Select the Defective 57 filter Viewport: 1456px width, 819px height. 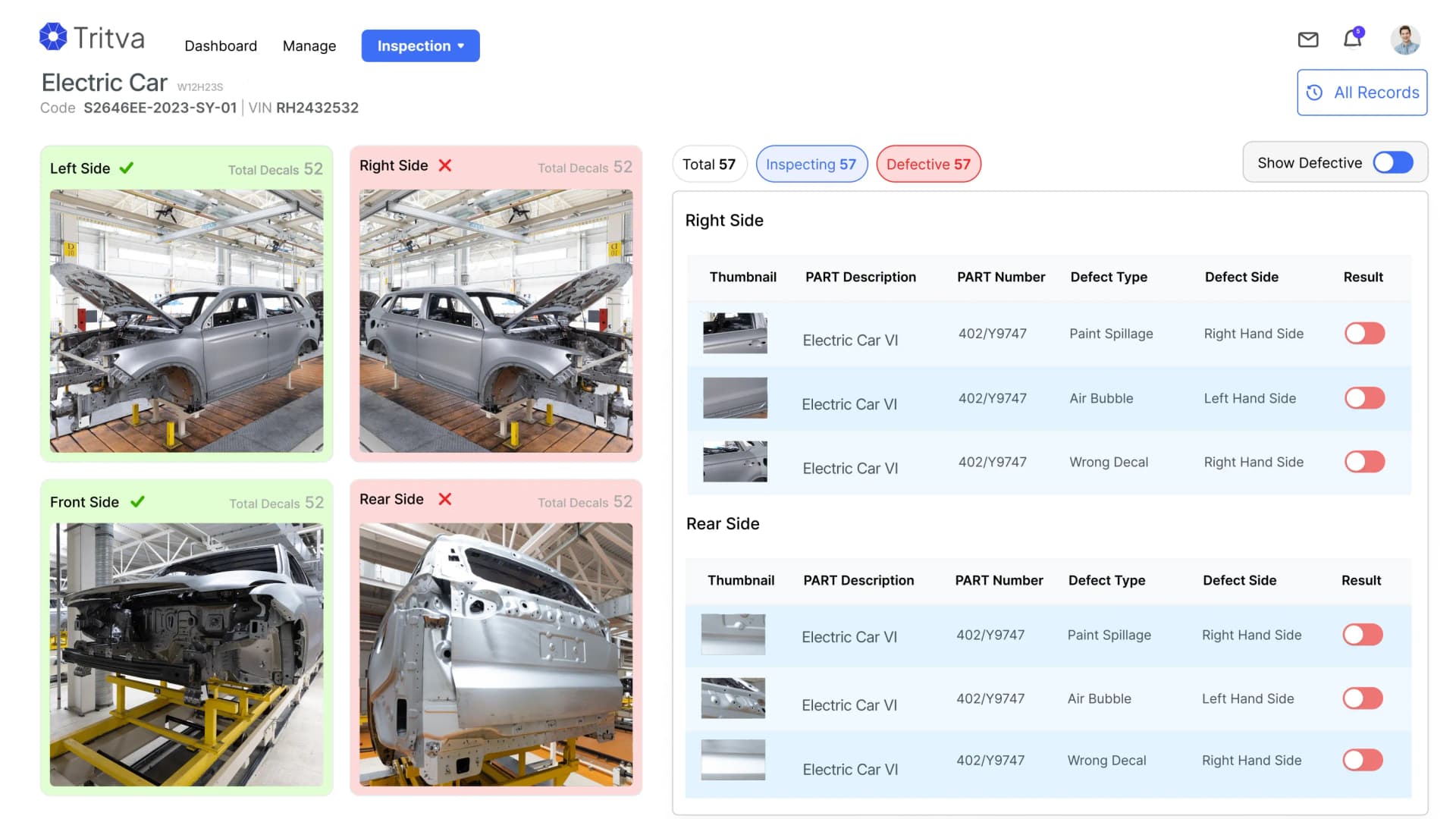coord(928,164)
